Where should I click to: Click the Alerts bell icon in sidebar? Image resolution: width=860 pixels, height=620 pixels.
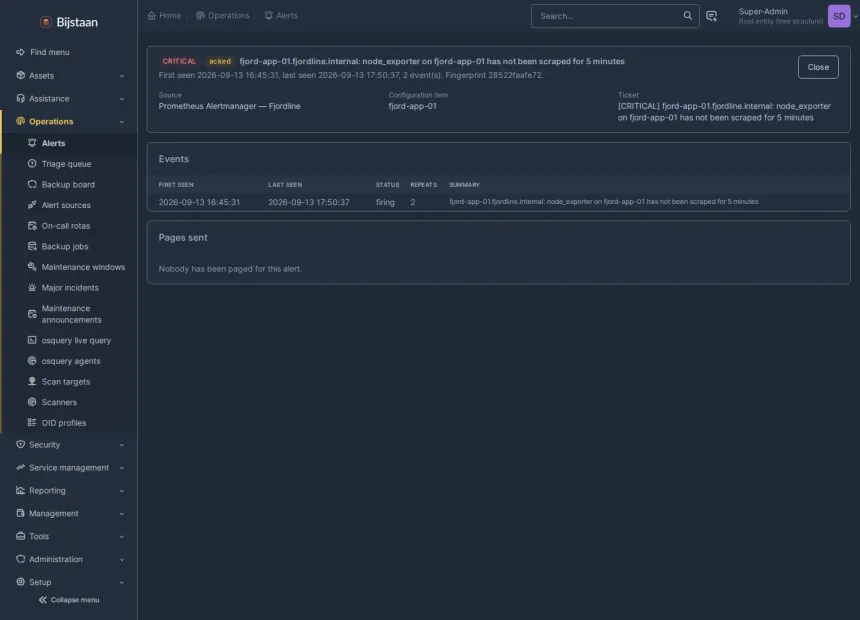click(32, 143)
